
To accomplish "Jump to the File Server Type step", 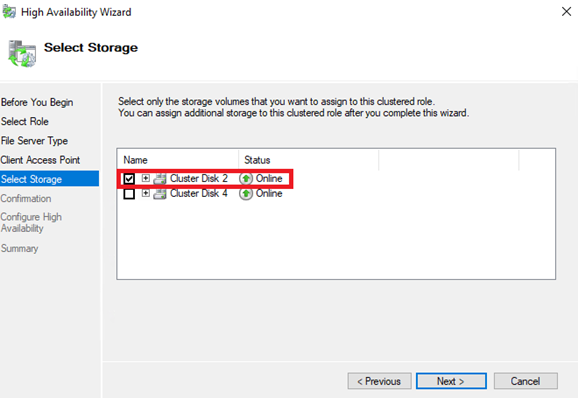I will click(34, 140).
